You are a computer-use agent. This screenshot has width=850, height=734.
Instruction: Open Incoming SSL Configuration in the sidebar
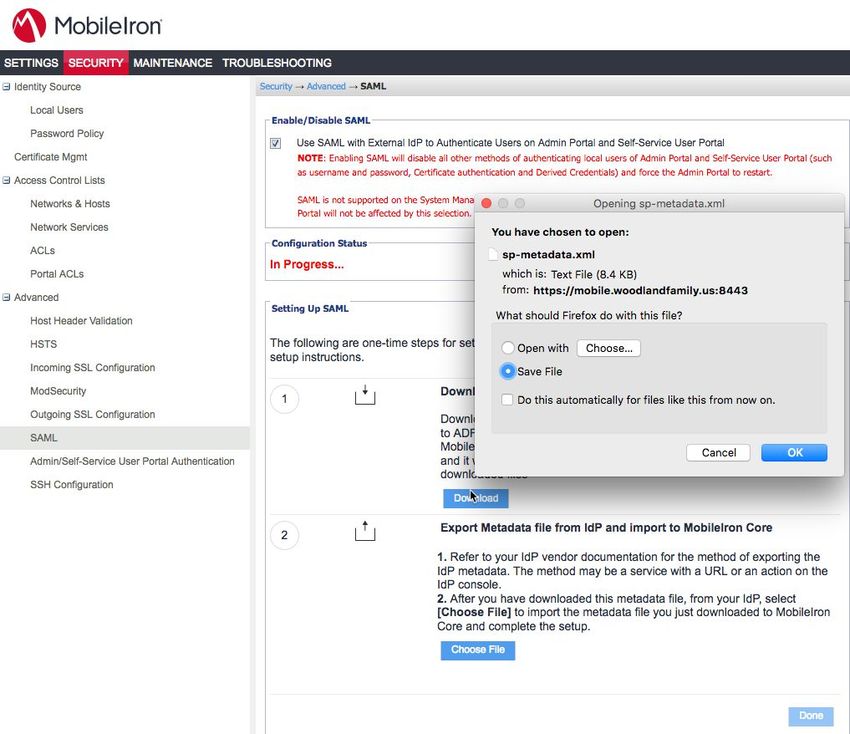(93, 368)
